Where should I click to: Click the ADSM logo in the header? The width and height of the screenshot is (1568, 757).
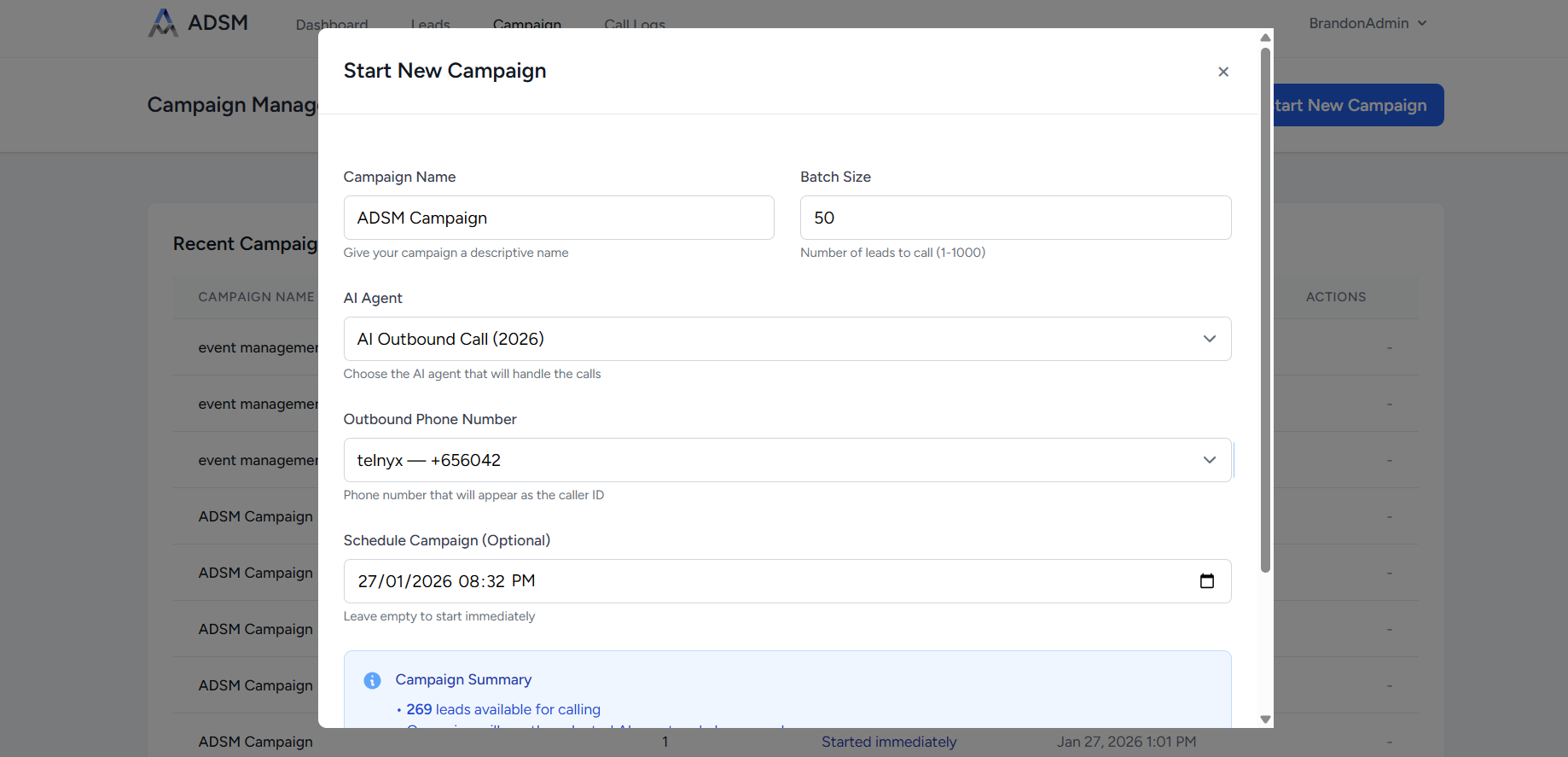tap(199, 23)
